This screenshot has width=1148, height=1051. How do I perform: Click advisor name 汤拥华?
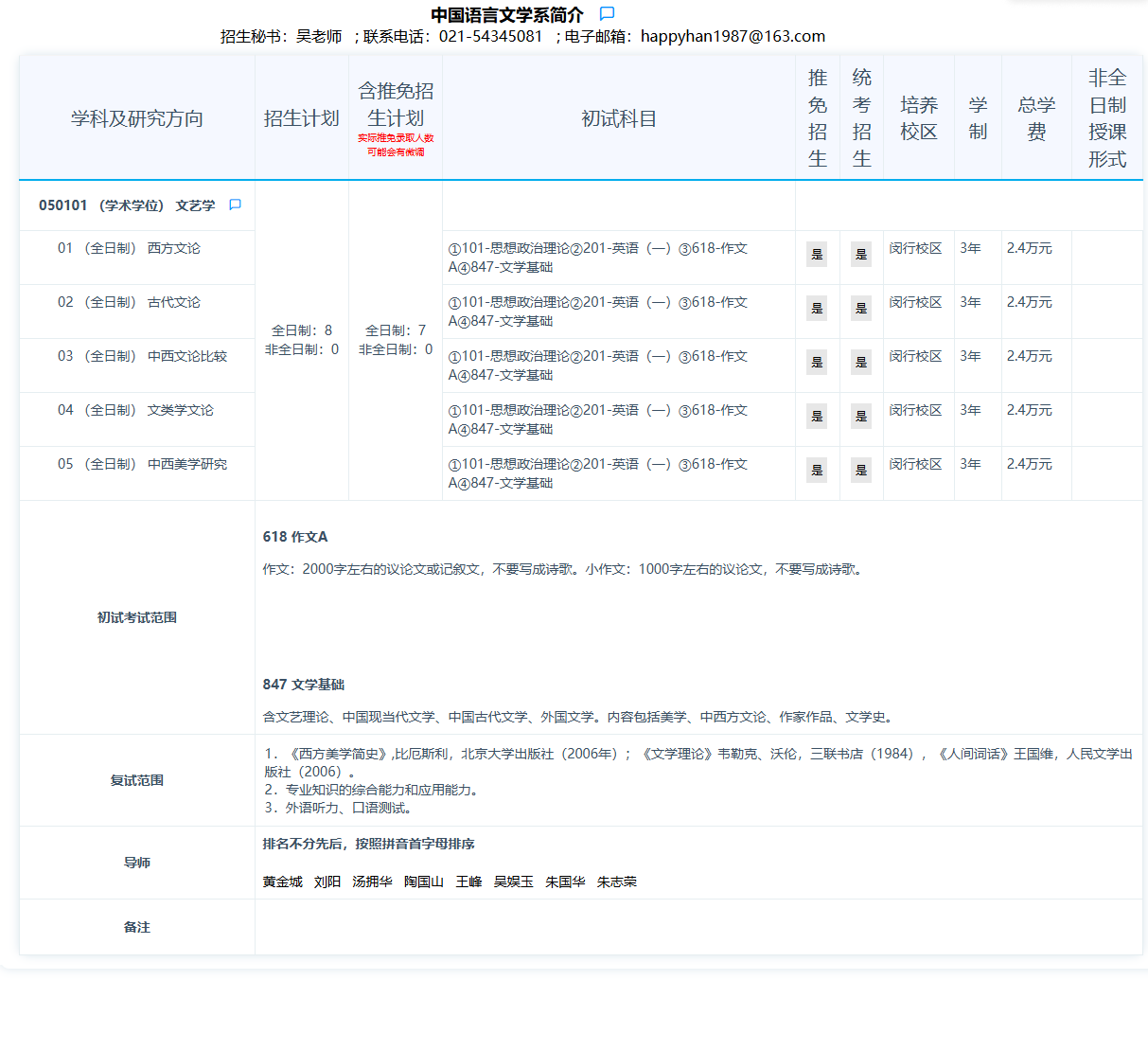coord(372,882)
